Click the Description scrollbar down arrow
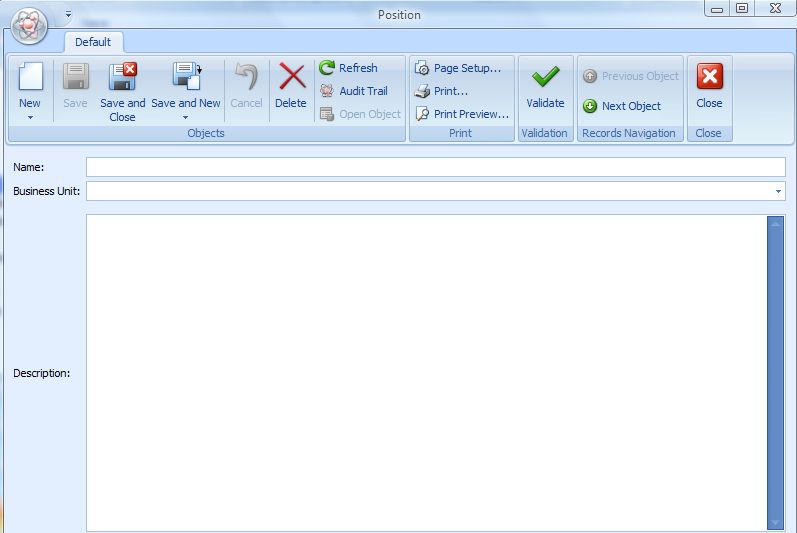The image size is (797, 533). pos(776,523)
